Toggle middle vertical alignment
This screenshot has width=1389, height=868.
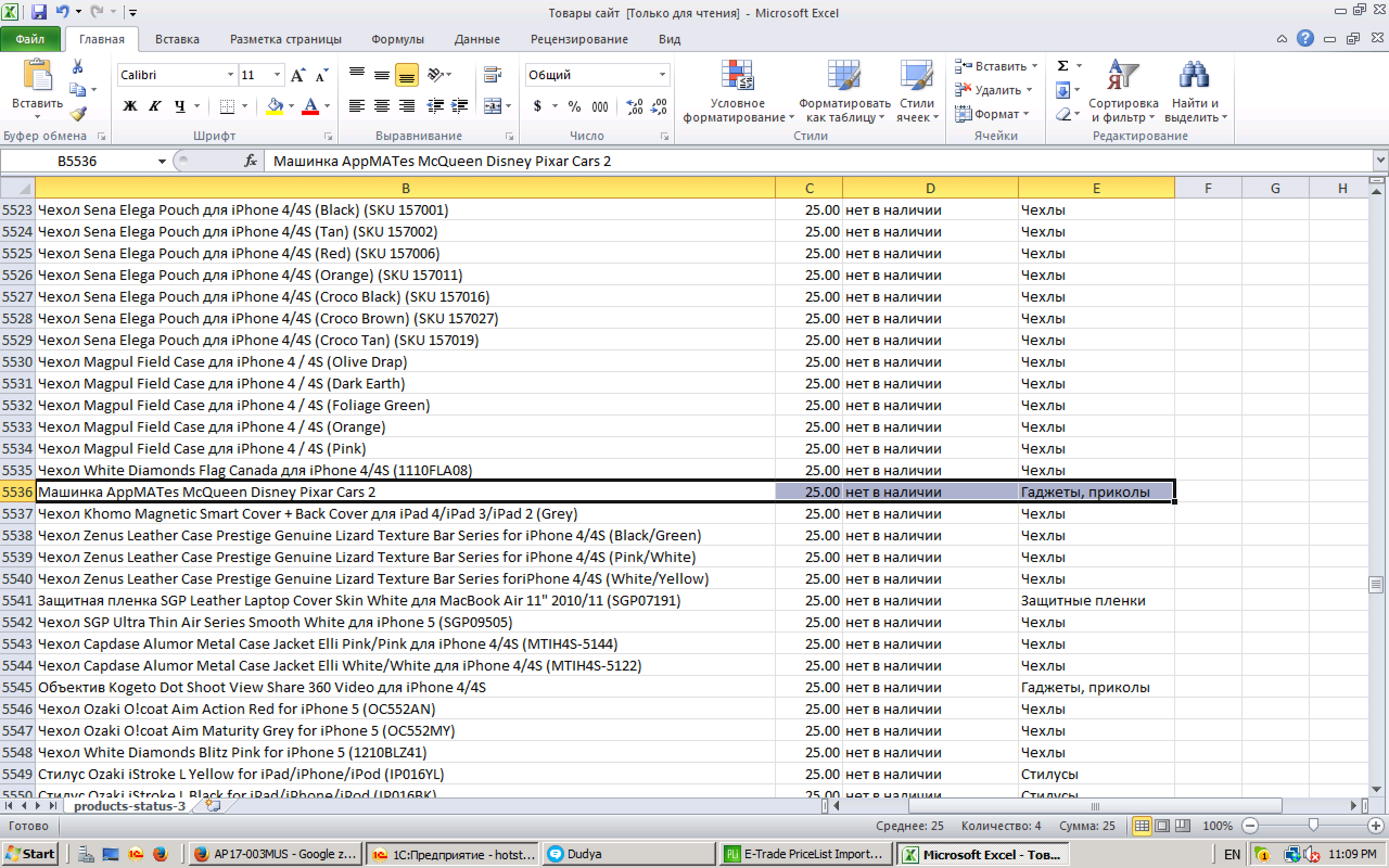click(381, 75)
